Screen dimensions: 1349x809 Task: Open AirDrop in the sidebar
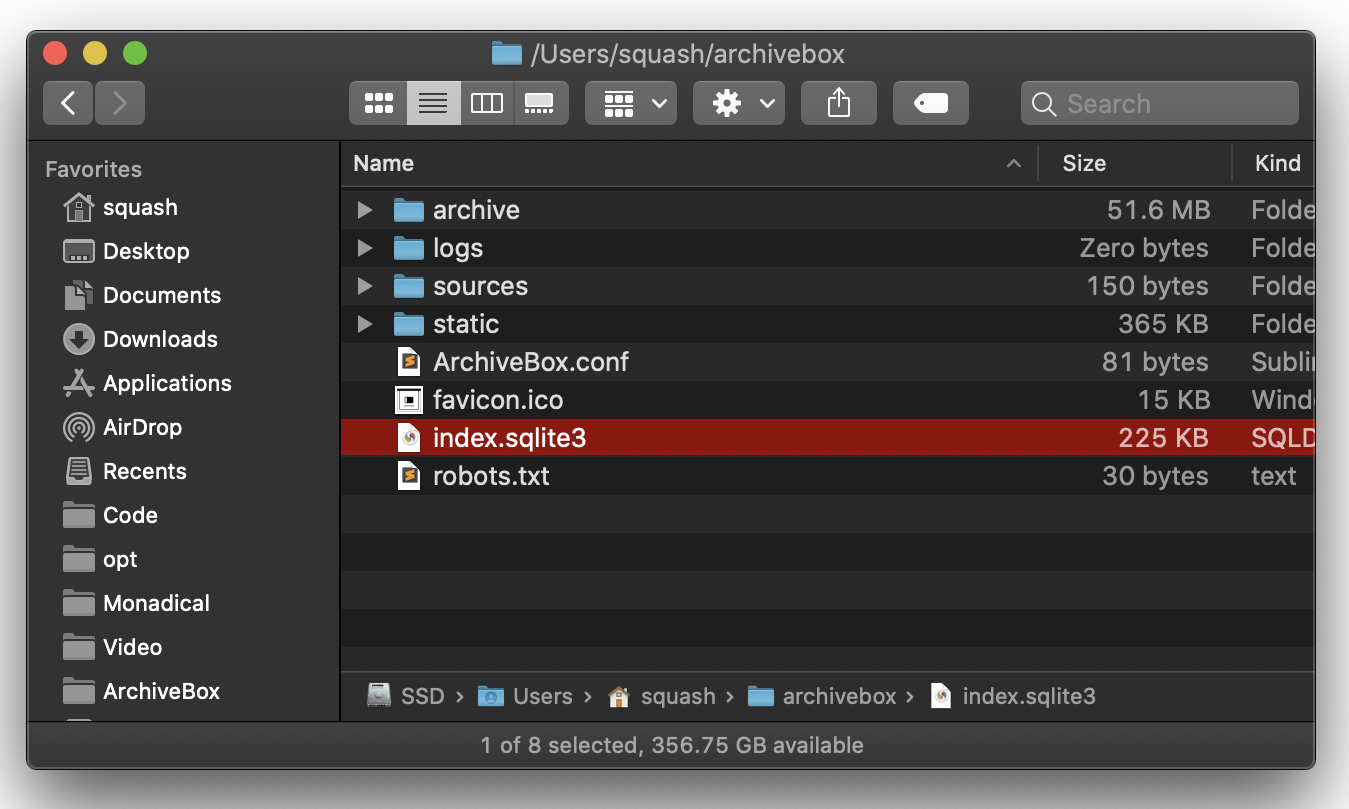coord(122,427)
